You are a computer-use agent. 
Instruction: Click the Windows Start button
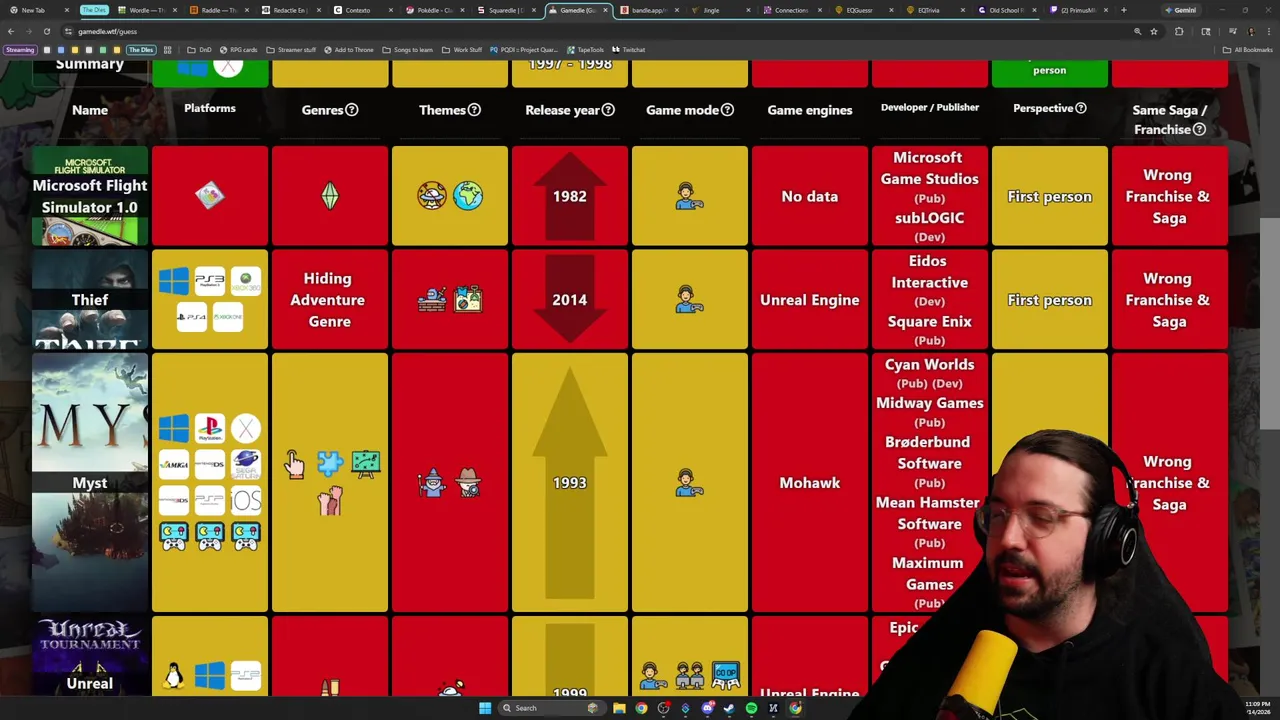click(x=485, y=708)
